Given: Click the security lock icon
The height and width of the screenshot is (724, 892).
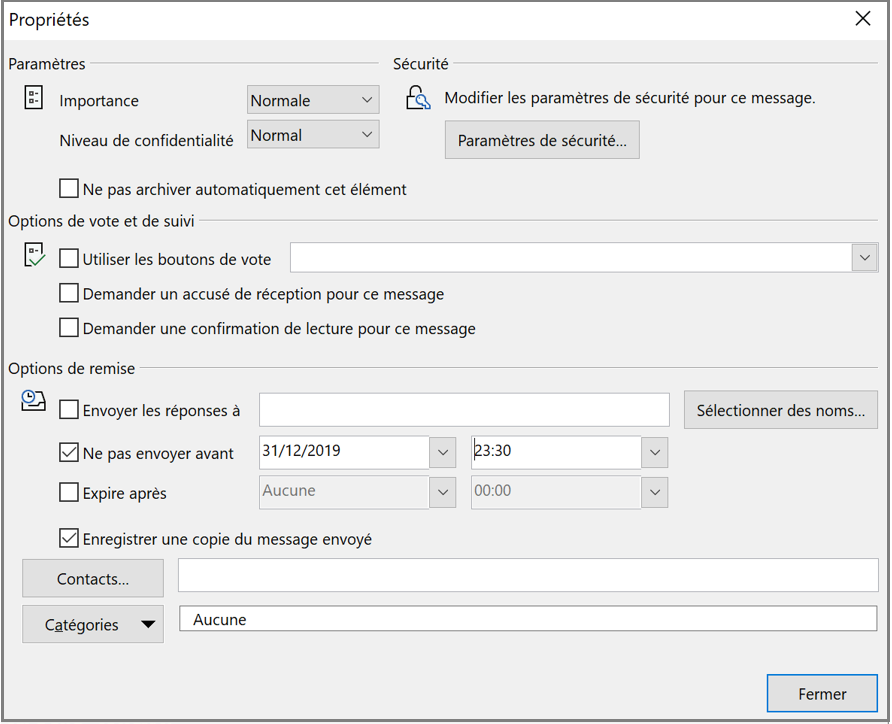Looking at the screenshot, I should click(417, 98).
